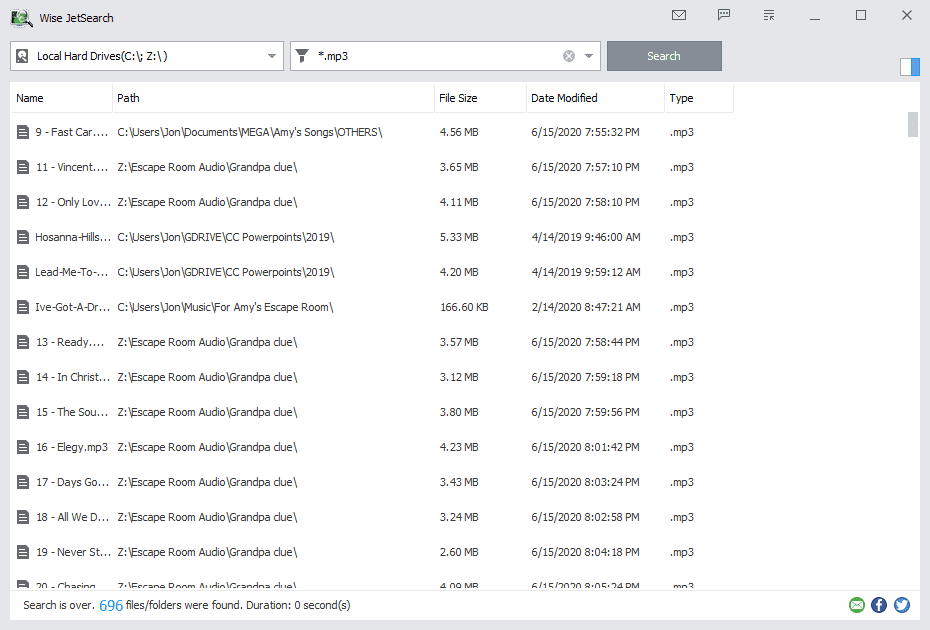Click file icon of 12 - Only Lov row
This screenshot has height=630, width=930.
pyautogui.click(x=23, y=202)
